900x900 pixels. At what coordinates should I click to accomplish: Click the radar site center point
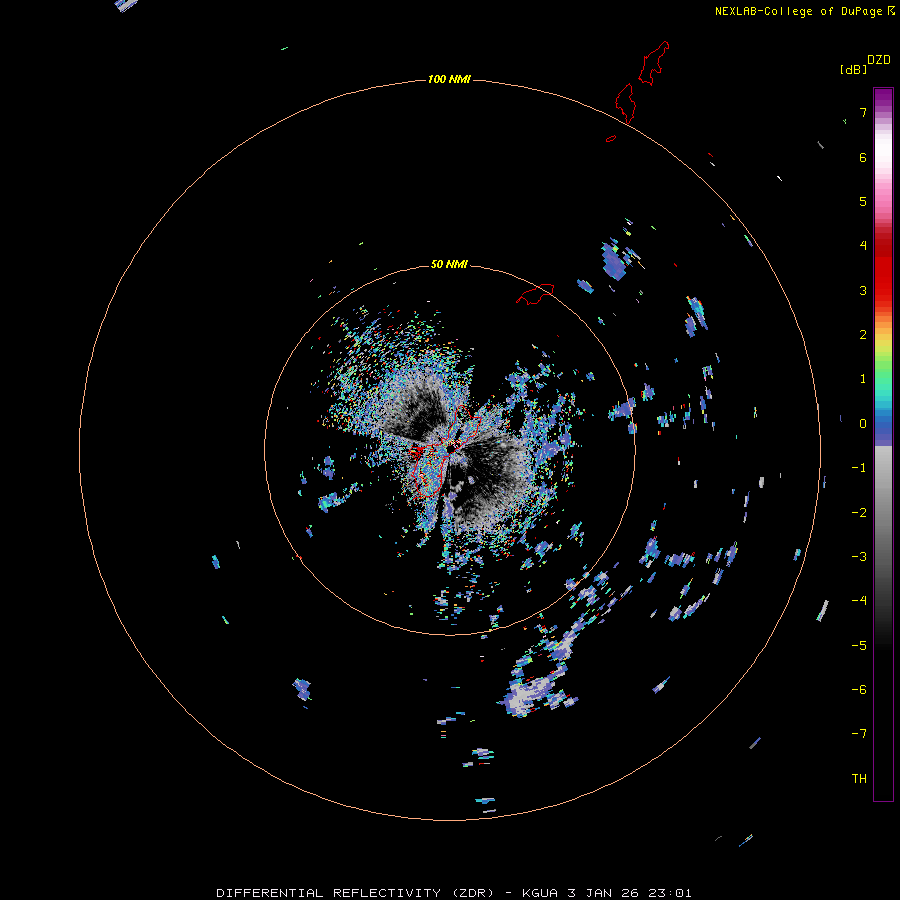tap(451, 449)
